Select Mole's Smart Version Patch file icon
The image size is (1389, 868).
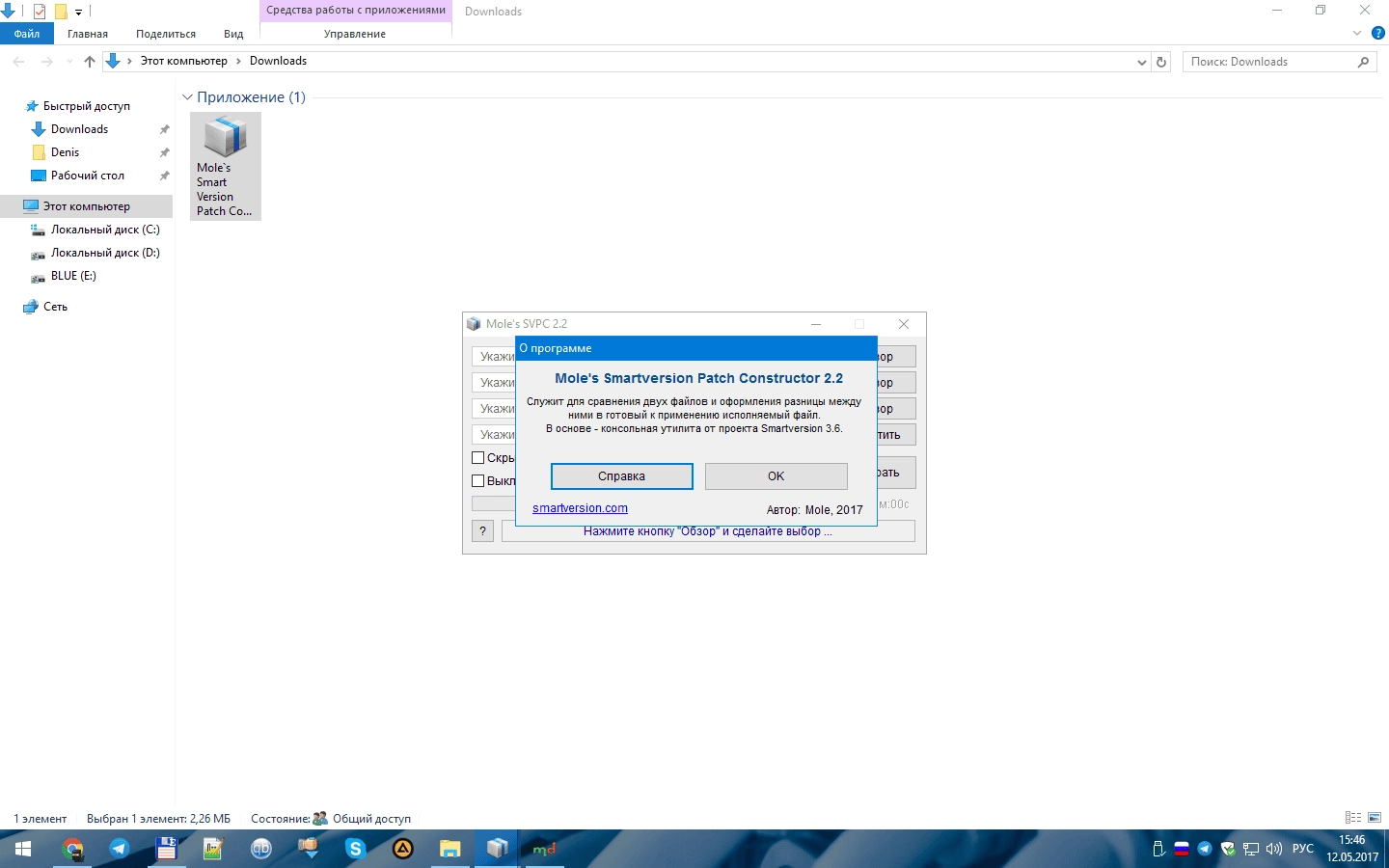click(225, 166)
